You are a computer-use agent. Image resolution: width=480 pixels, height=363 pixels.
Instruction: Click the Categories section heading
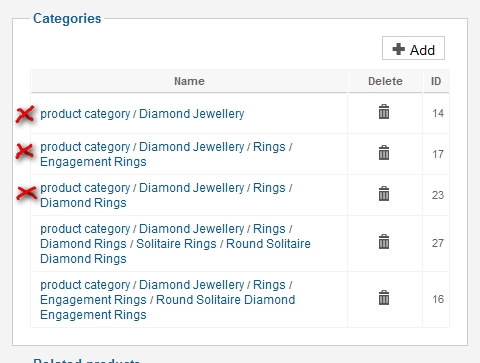(67, 18)
